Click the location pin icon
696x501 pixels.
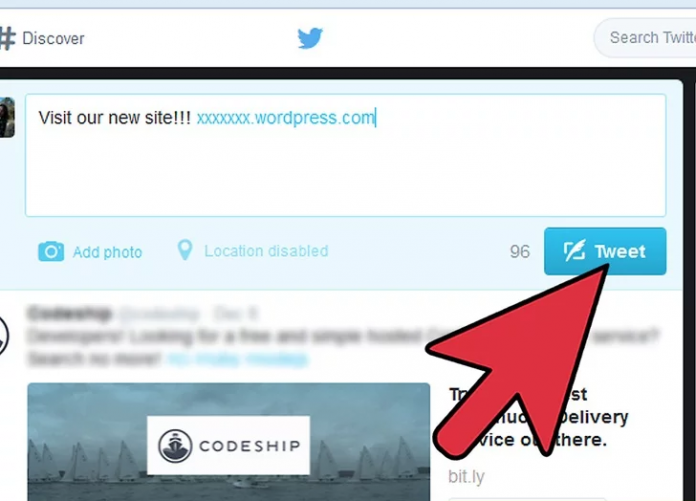pos(185,250)
